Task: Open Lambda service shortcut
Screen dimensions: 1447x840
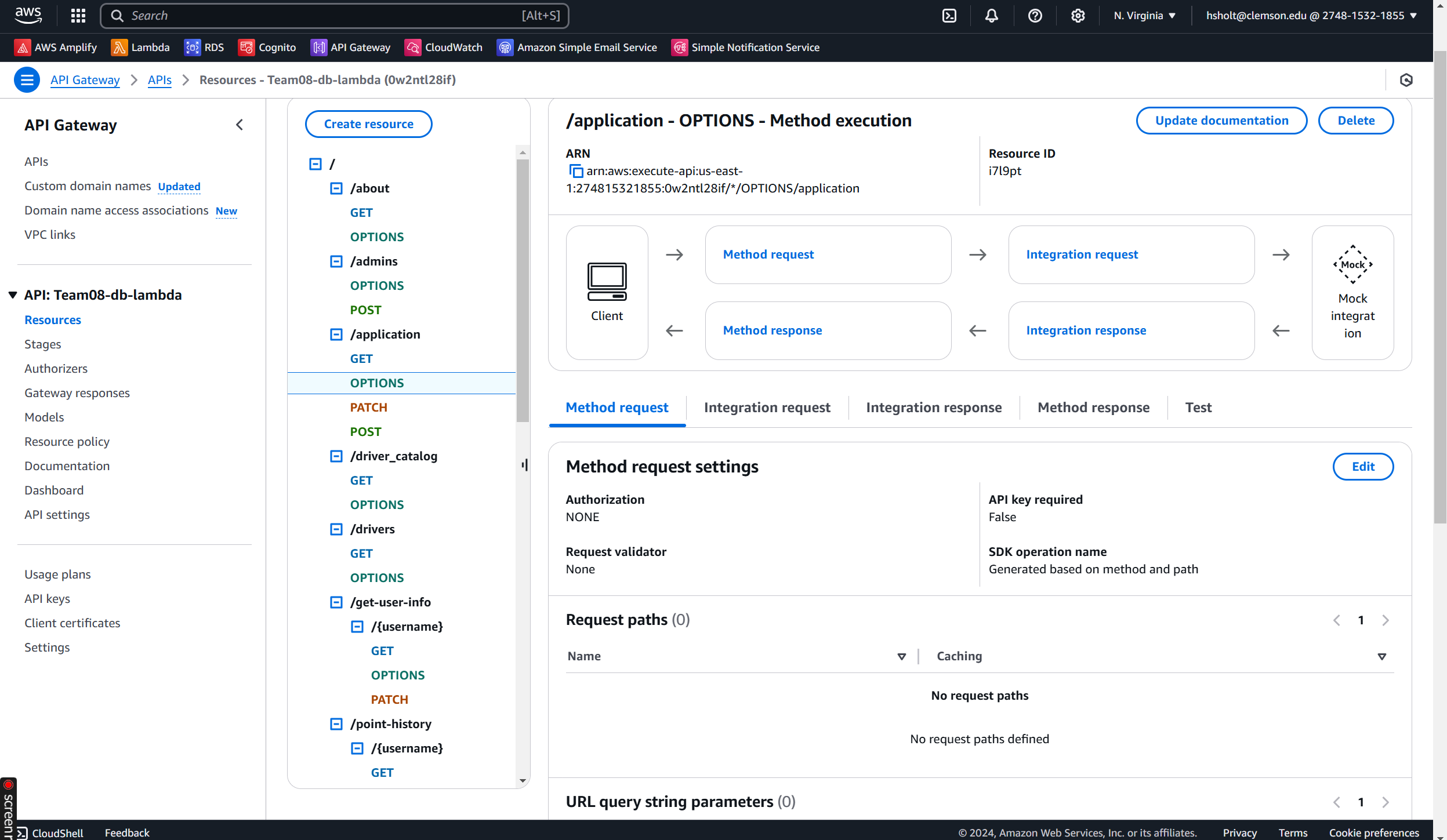Action: (x=140, y=48)
